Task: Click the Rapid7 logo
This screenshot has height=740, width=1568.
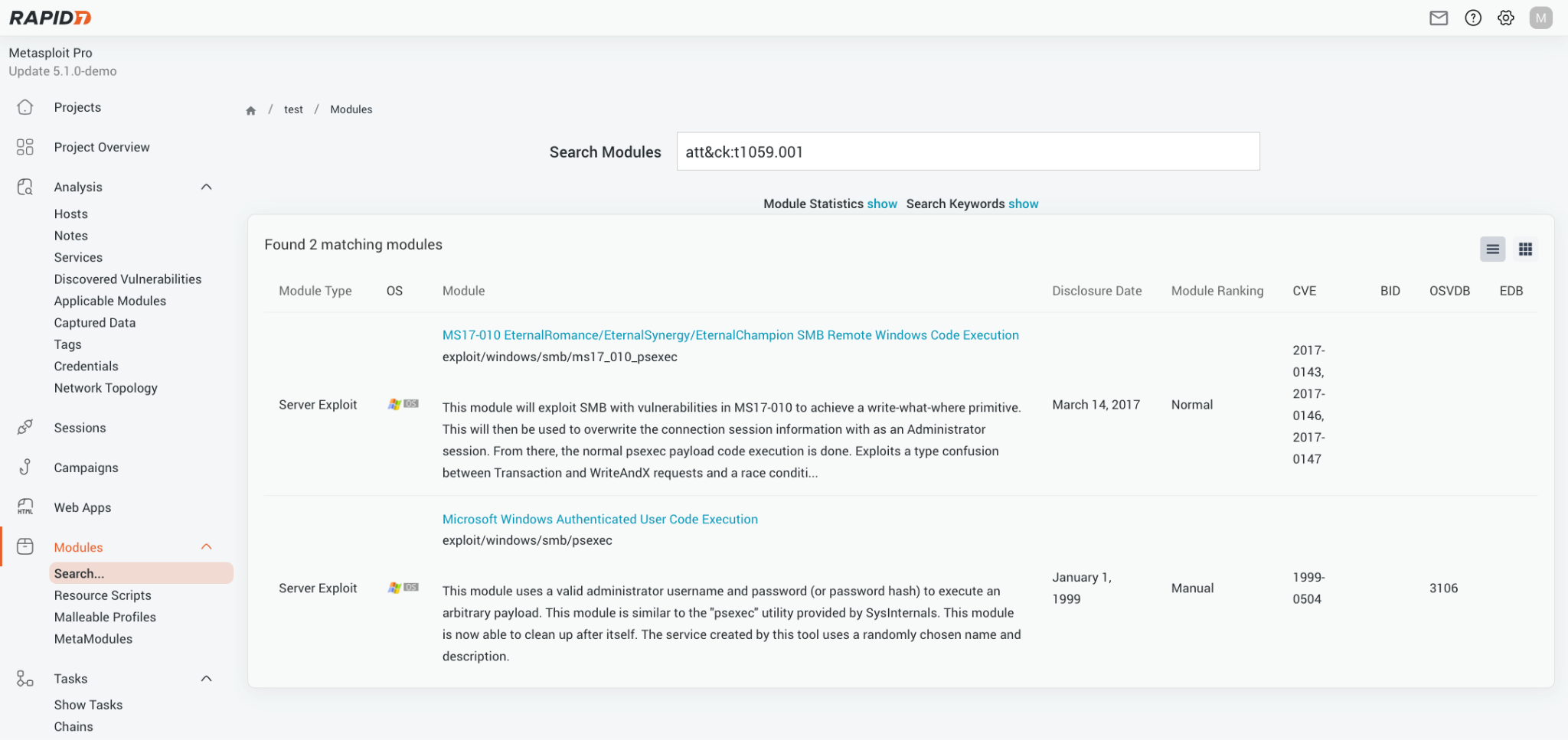Action: 51,18
